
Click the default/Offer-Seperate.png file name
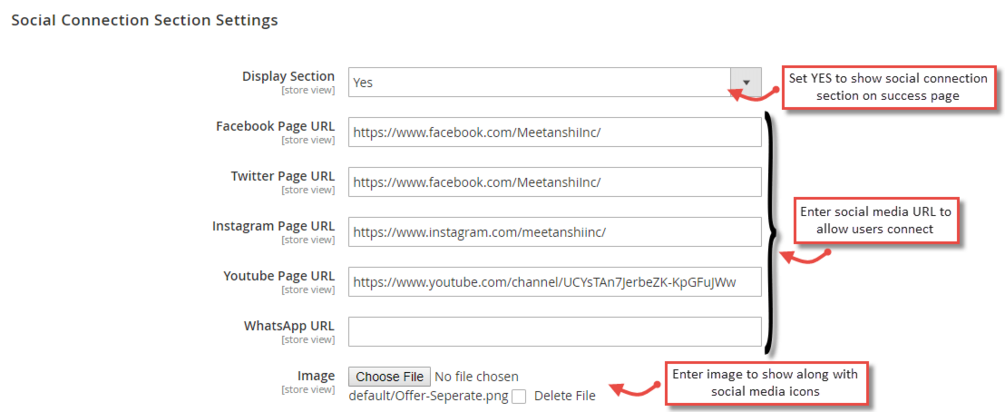click(x=428, y=396)
